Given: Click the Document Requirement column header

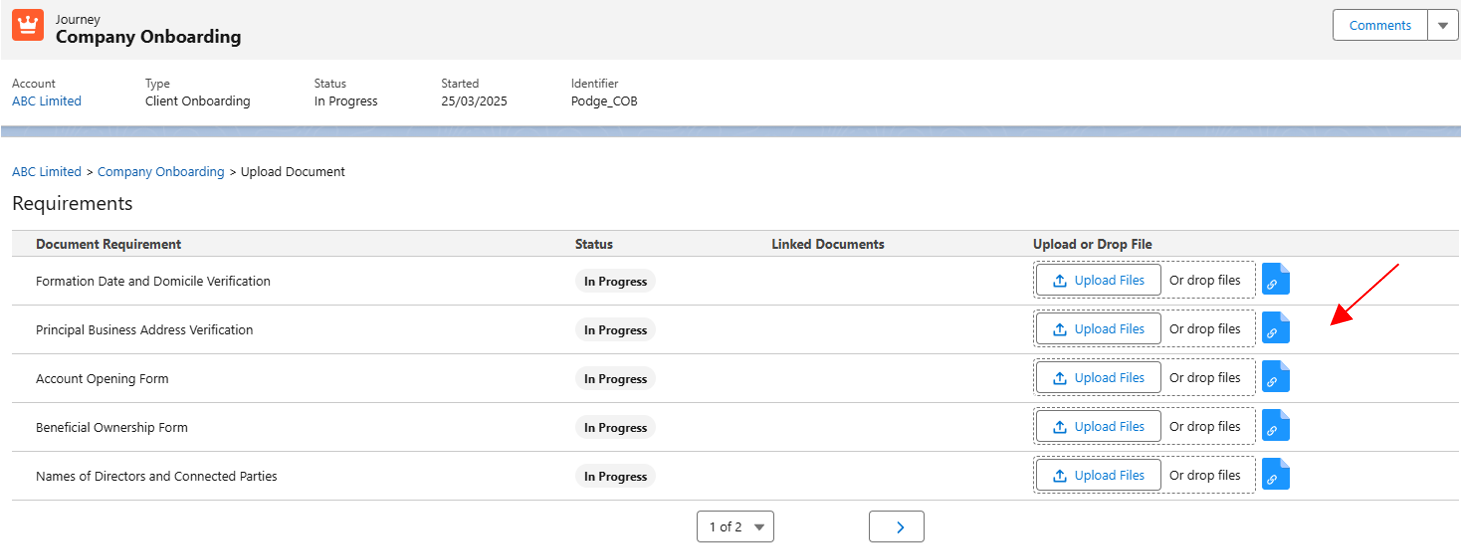Looking at the screenshot, I should [x=109, y=244].
